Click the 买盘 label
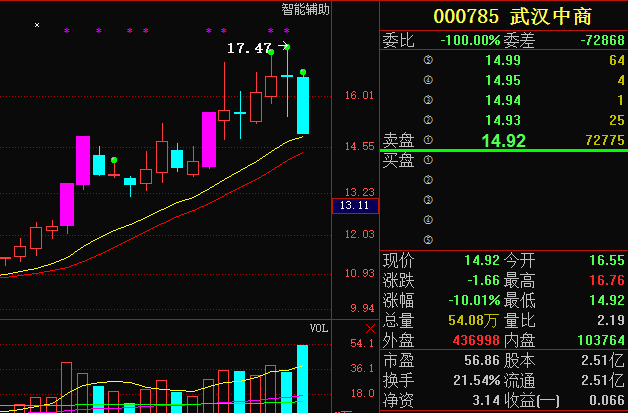 [x=398, y=161]
